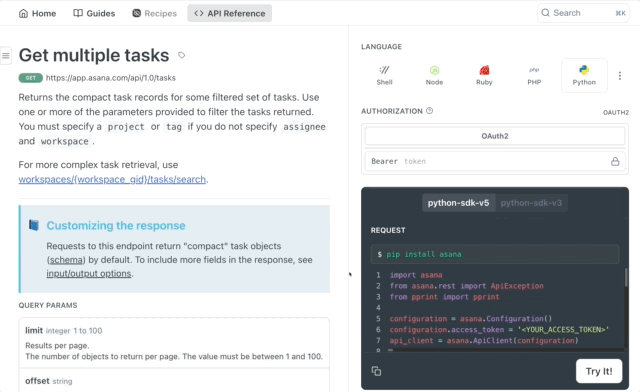Choose the Python language icon
Viewport: 640px width, 392px height.
point(584,76)
